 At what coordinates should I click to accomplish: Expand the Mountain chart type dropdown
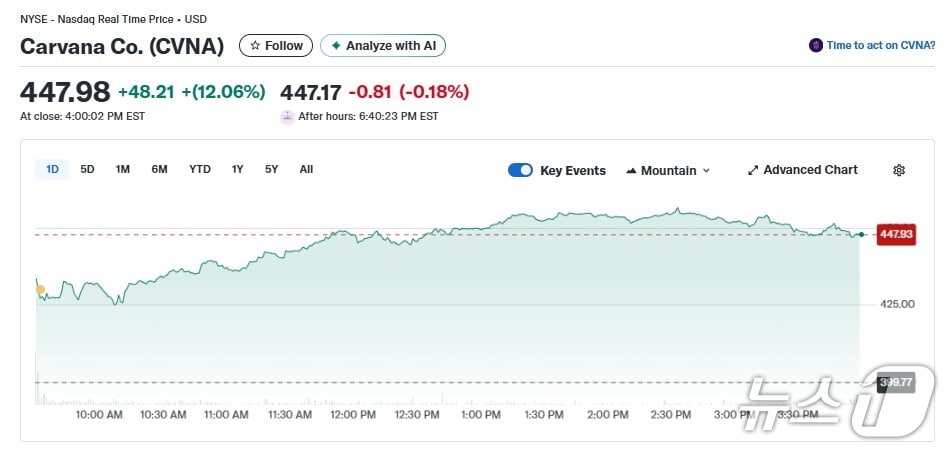point(668,170)
